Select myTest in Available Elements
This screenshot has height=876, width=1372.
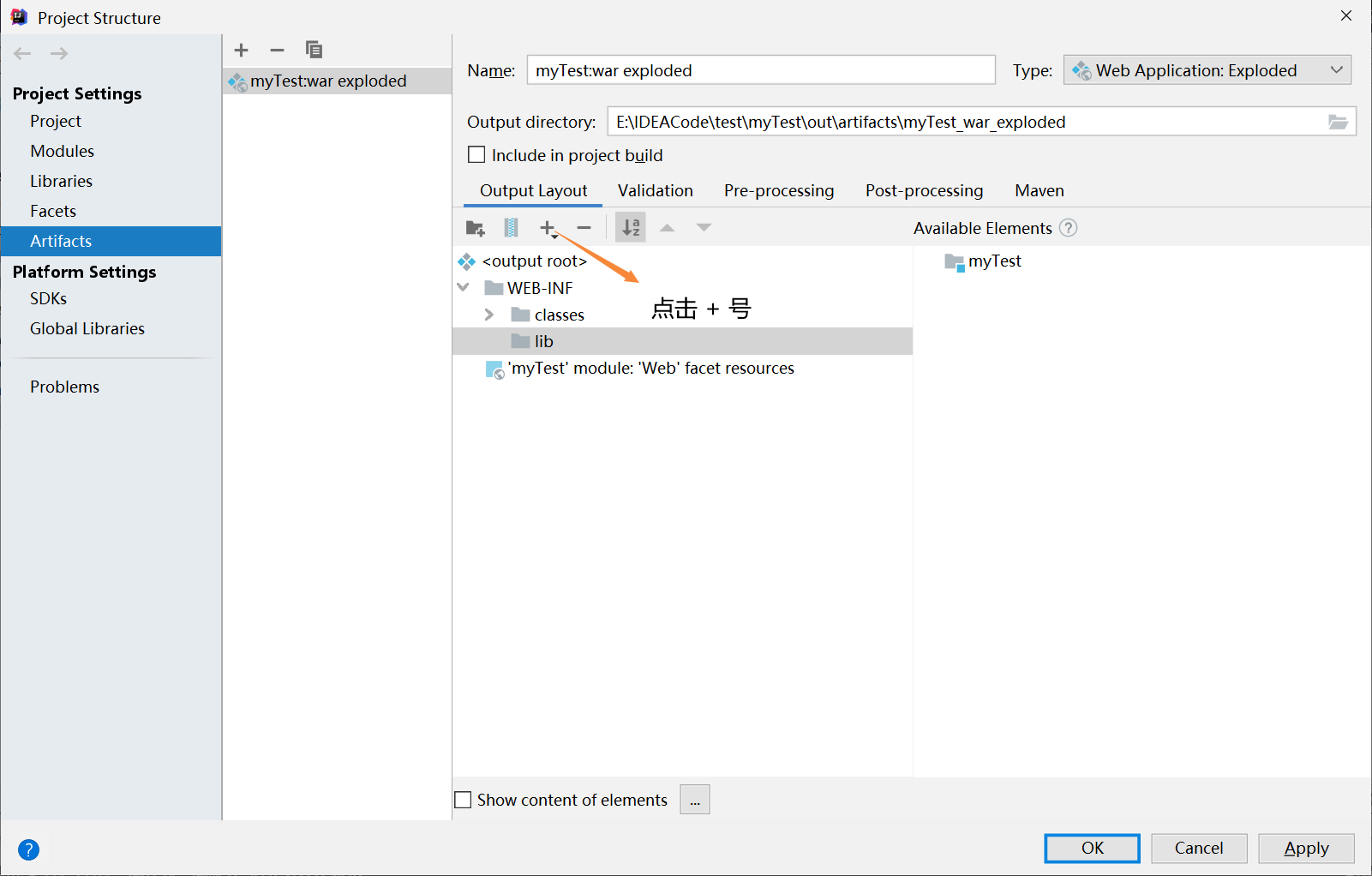click(x=994, y=261)
